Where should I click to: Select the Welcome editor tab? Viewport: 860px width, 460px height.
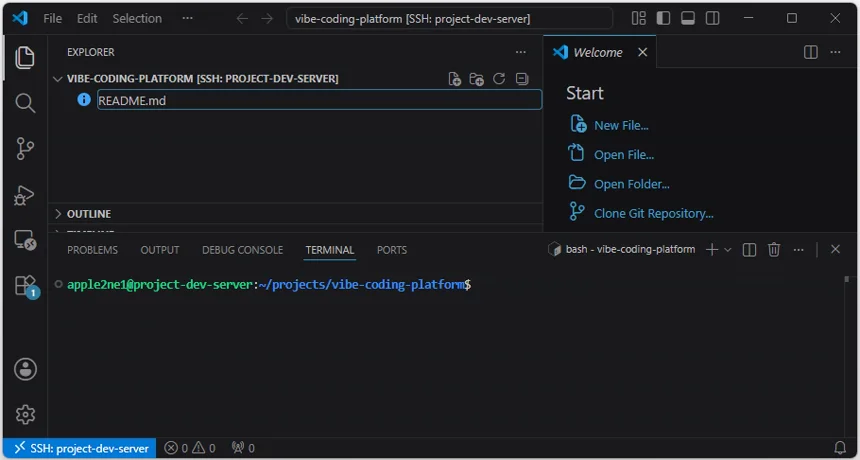(x=599, y=52)
